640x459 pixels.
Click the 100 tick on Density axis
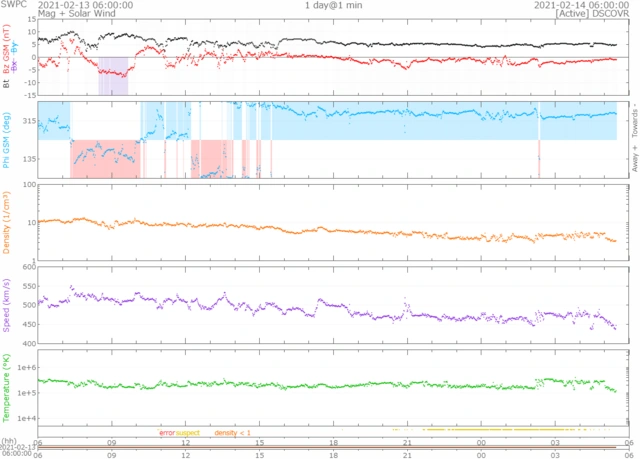29,185
